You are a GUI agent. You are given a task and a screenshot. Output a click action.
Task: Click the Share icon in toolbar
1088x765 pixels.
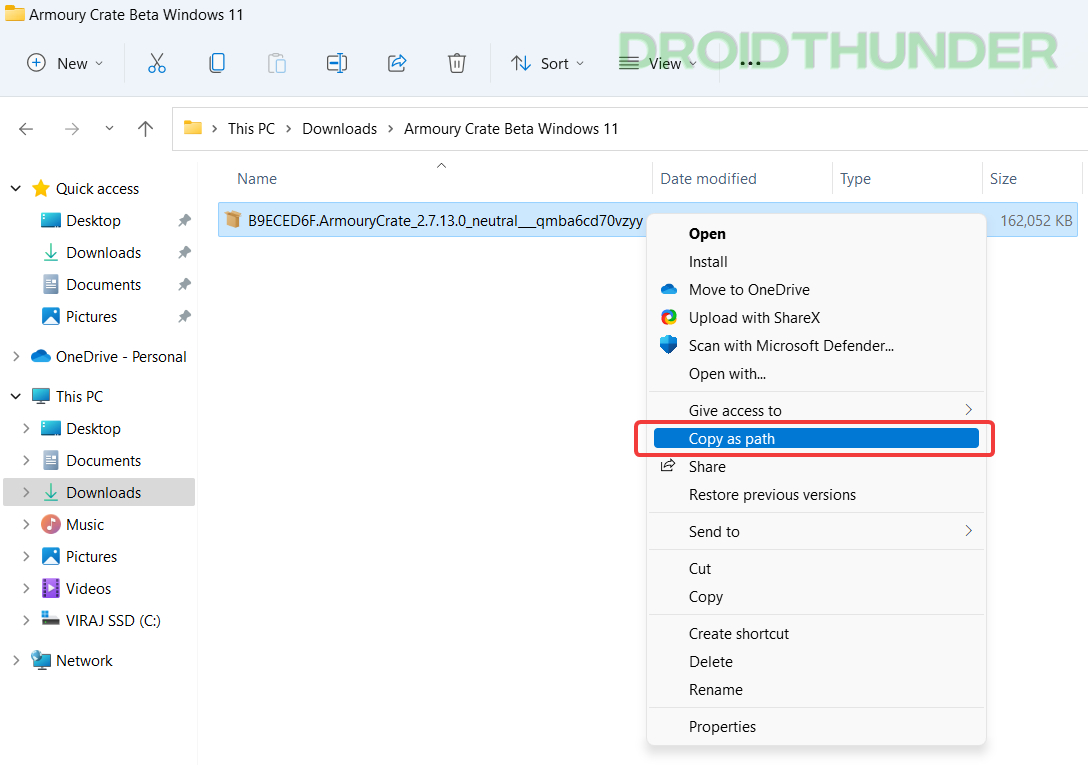click(397, 63)
